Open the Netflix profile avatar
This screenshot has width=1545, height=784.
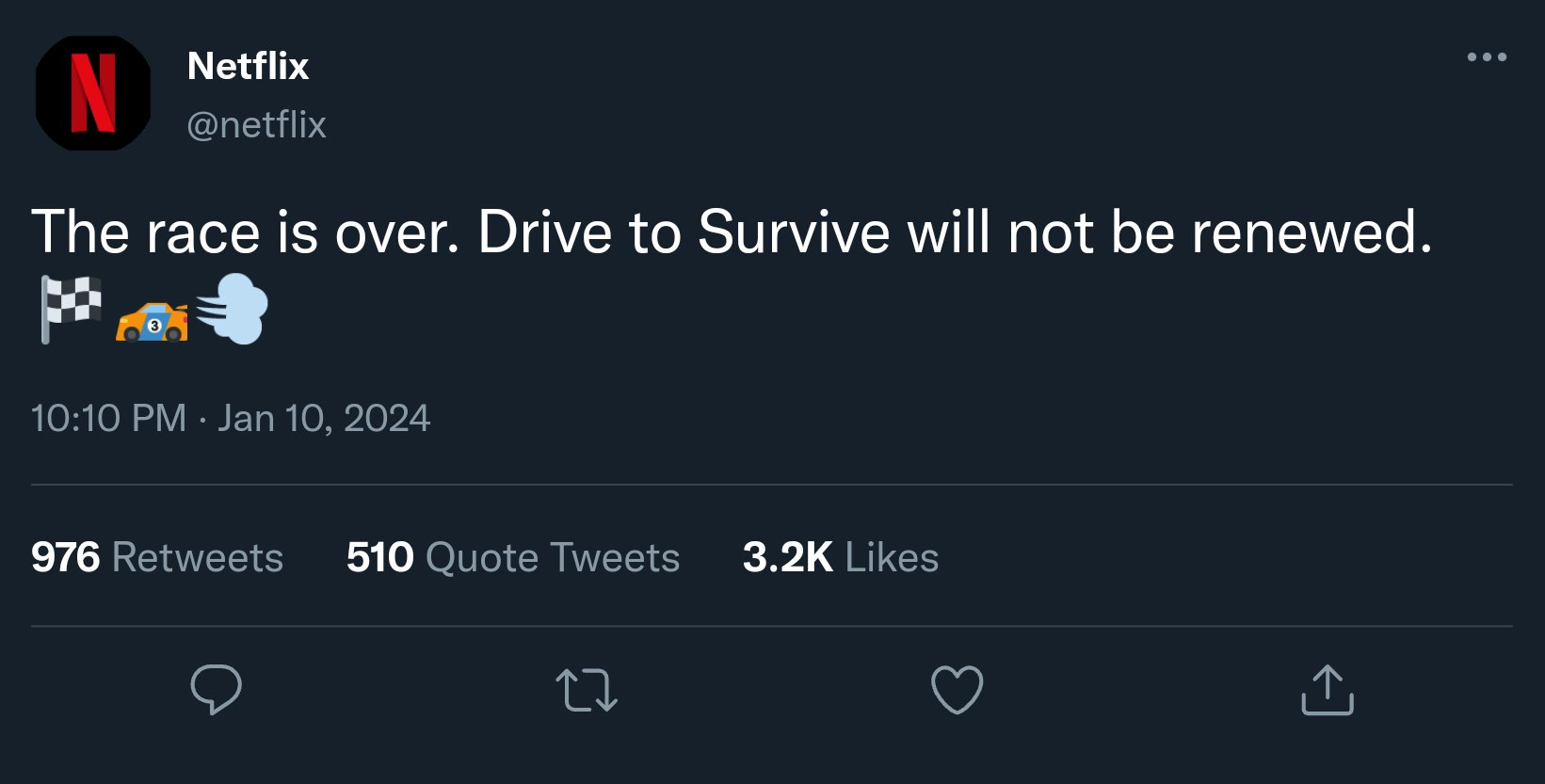92,92
